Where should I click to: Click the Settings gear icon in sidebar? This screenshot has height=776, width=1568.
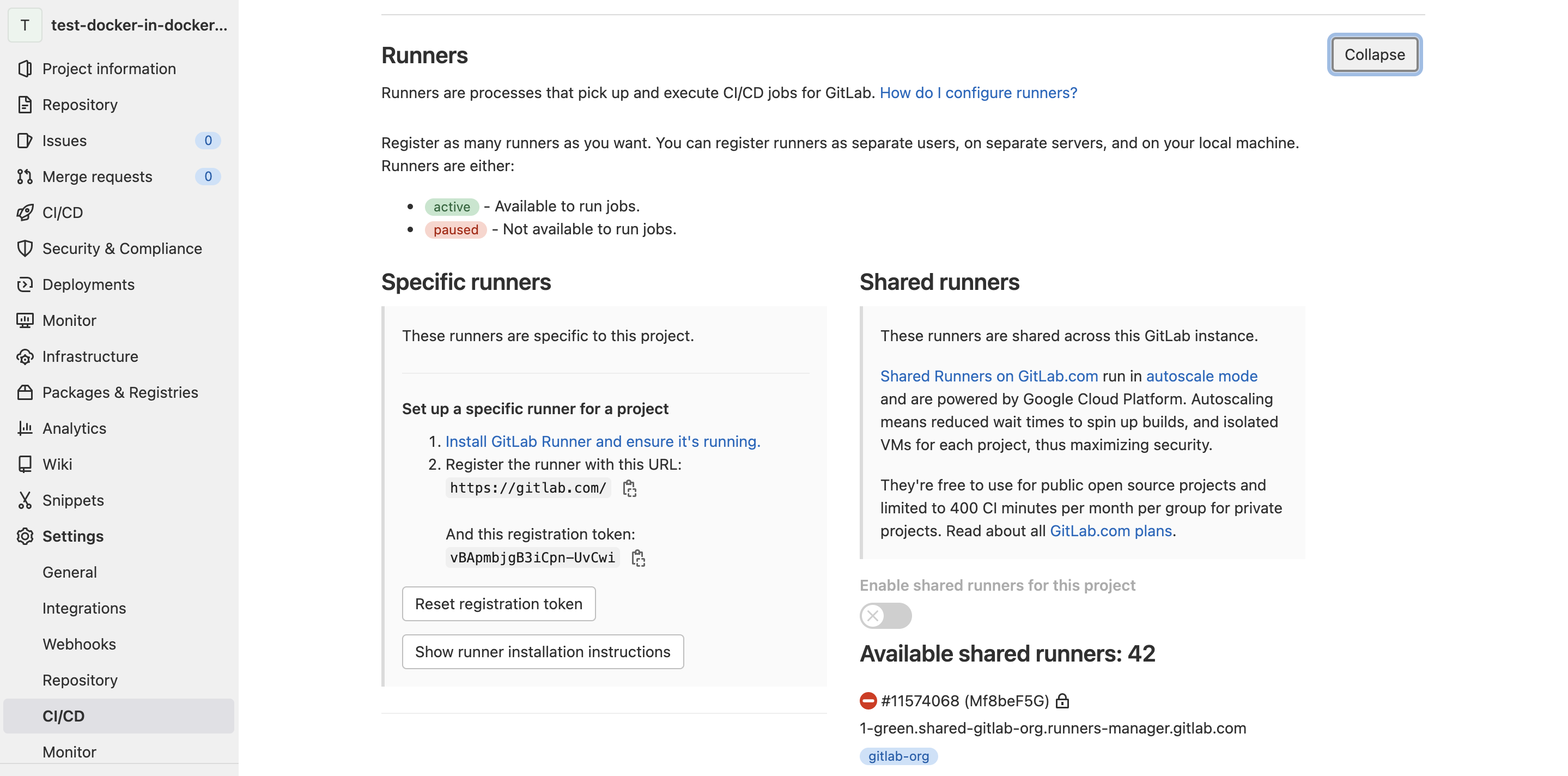tap(25, 536)
